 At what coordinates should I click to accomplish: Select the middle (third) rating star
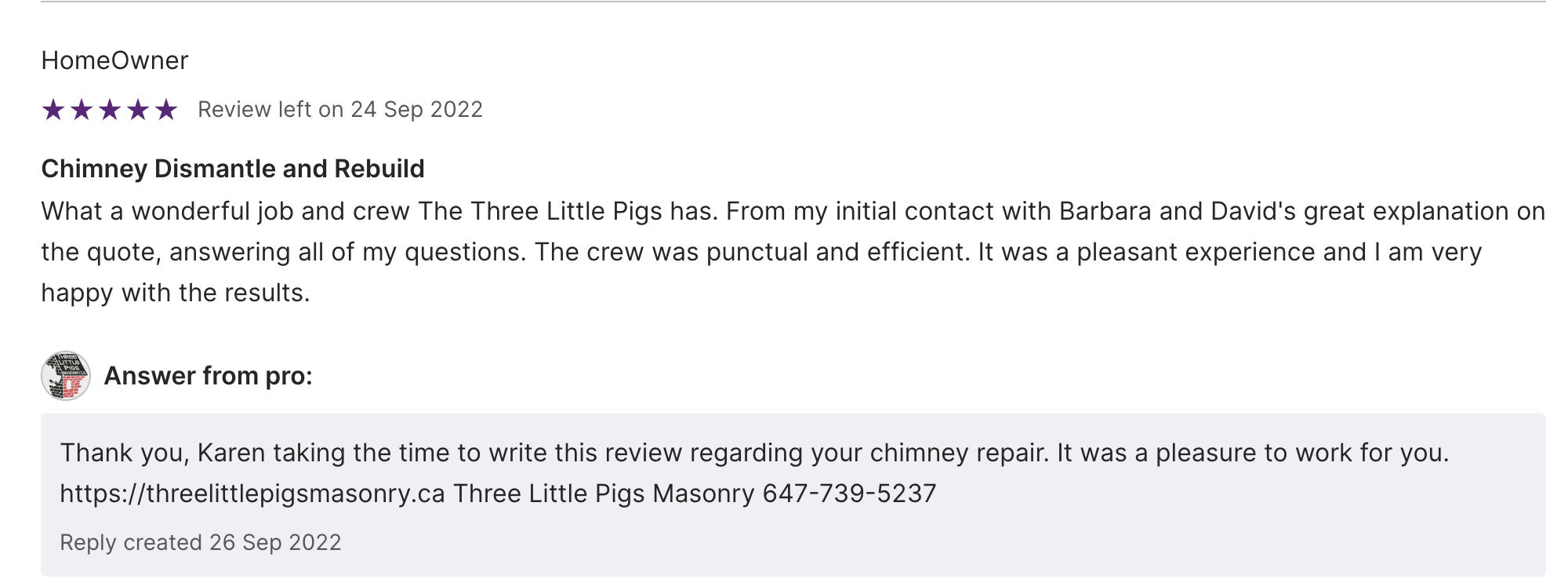tap(110, 110)
